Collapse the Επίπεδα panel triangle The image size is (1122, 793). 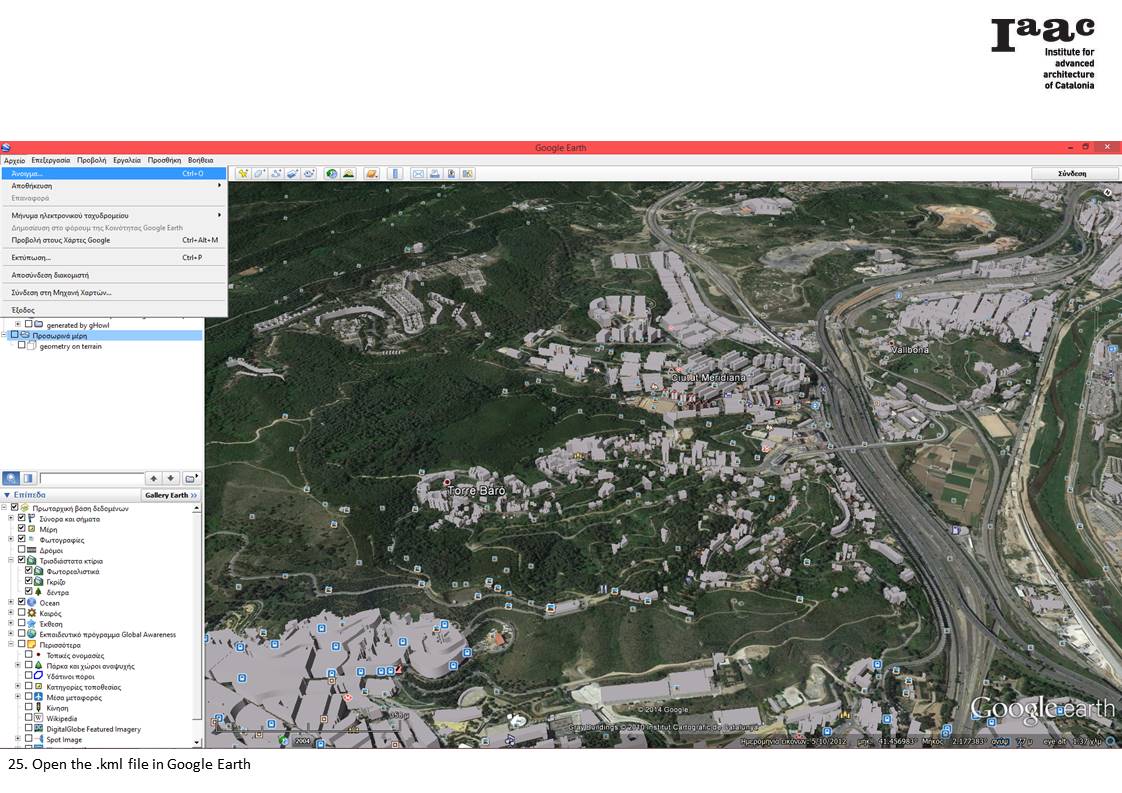[7, 495]
